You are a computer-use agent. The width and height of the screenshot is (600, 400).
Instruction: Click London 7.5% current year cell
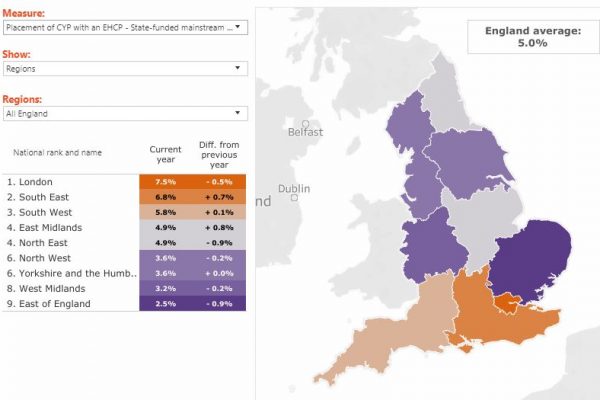[165, 182]
